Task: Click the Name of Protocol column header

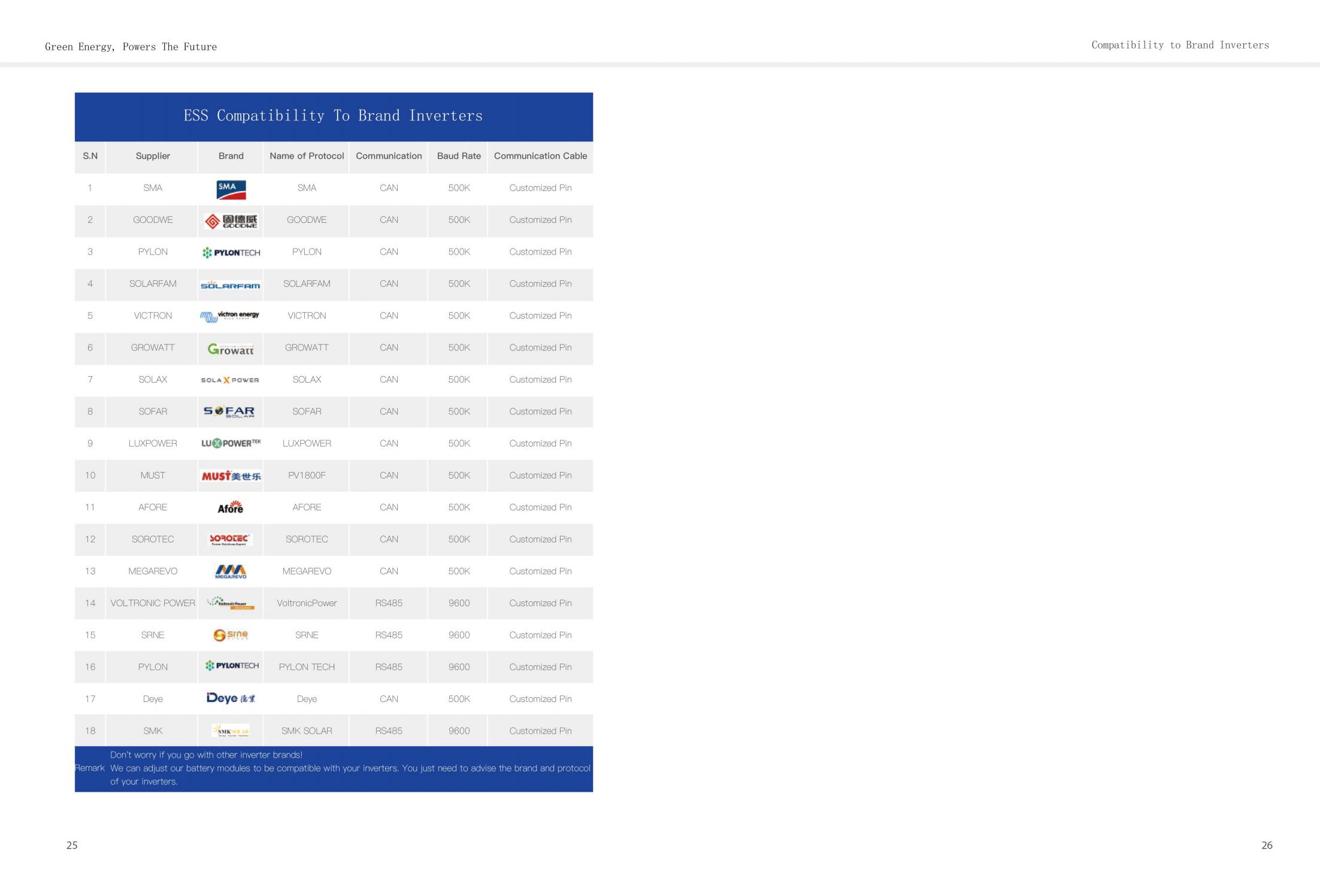Action: [x=307, y=156]
